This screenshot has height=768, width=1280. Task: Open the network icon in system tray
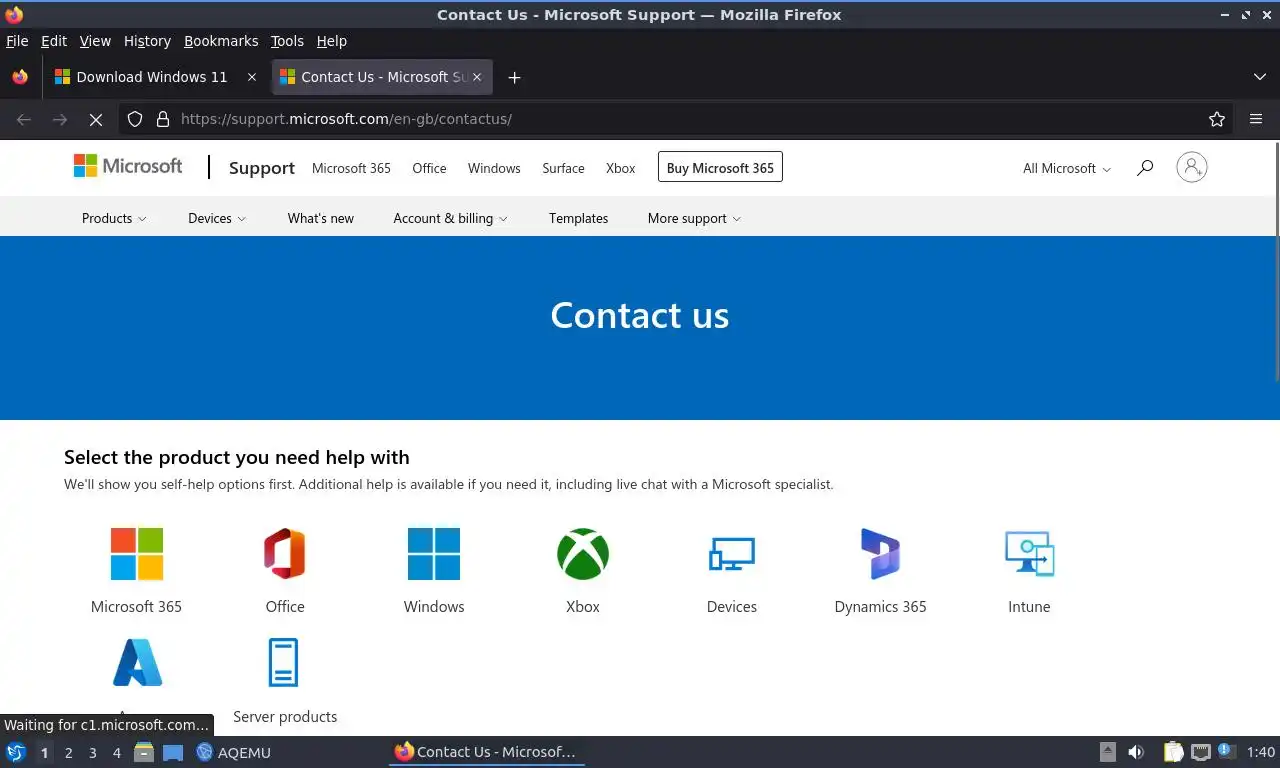coord(1200,752)
